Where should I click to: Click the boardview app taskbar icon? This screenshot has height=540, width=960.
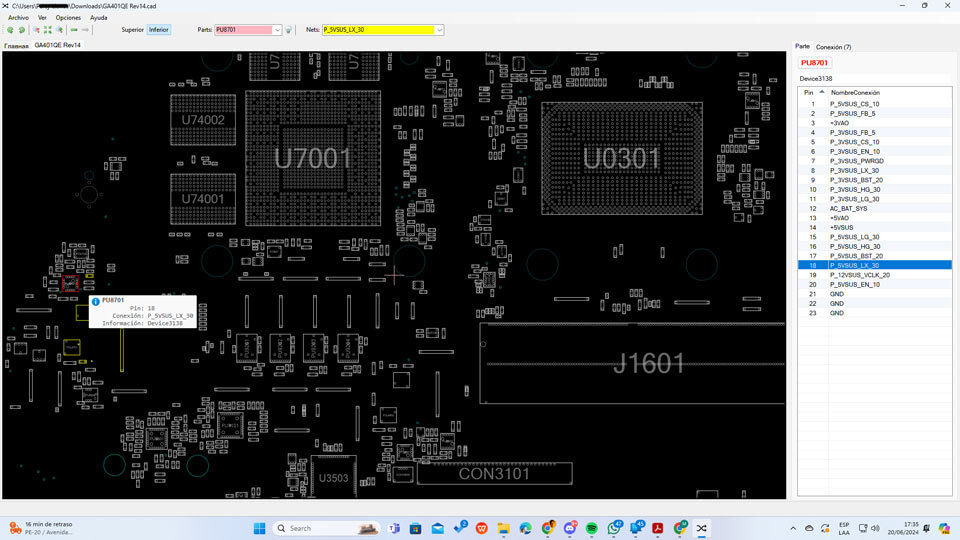pyautogui.click(x=702, y=528)
